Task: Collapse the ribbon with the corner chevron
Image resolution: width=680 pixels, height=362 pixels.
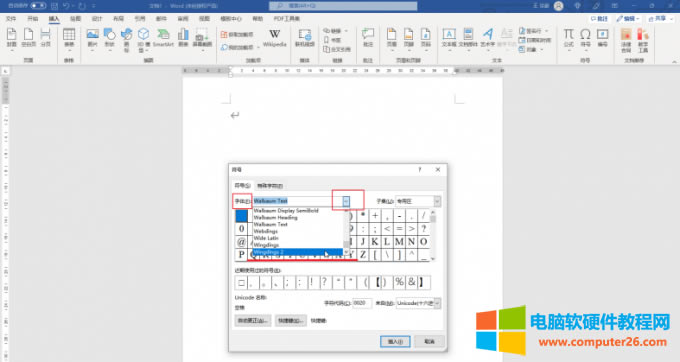Action: tap(674, 62)
